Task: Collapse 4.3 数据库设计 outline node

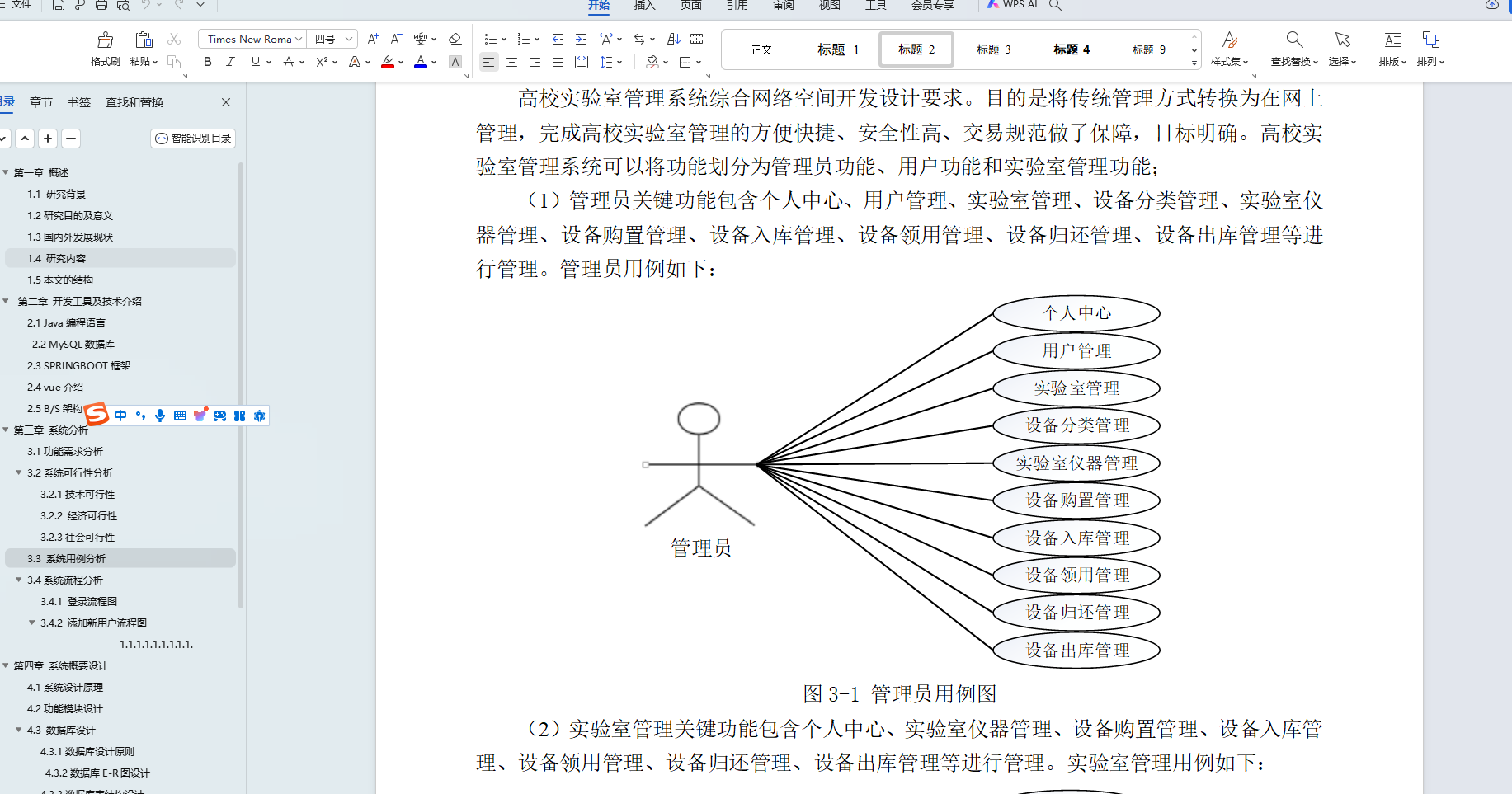Action: click(19, 730)
